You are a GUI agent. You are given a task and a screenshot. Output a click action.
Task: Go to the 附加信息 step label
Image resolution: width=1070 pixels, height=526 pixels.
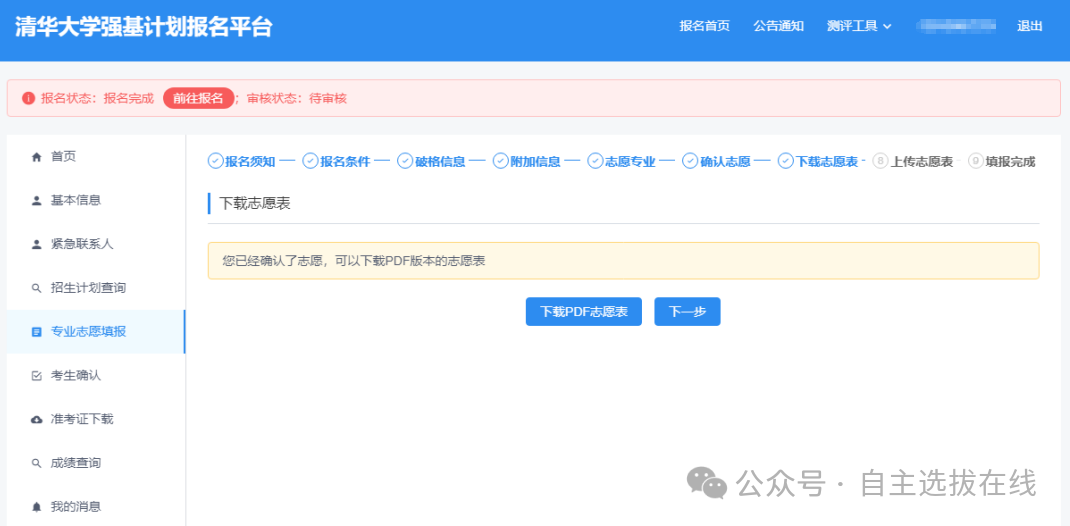pyautogui.click(x=536, y=162)
